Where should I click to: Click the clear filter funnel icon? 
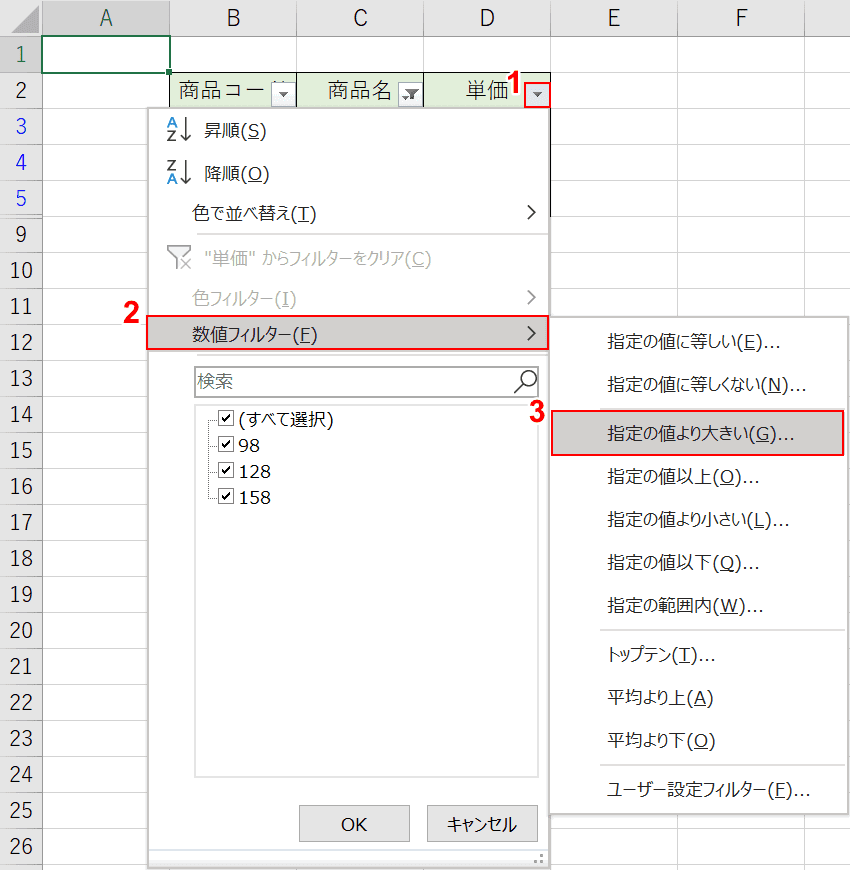[179, 257]
